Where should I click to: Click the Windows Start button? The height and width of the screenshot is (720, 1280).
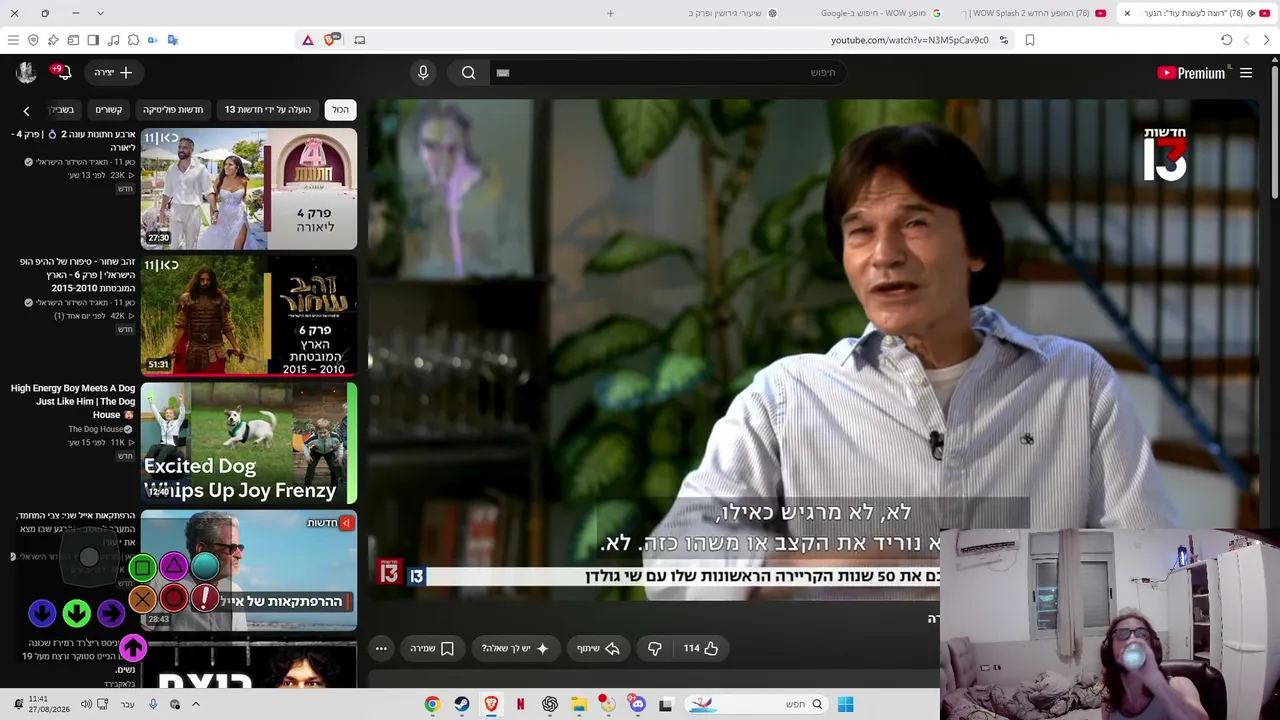point(845,704)
